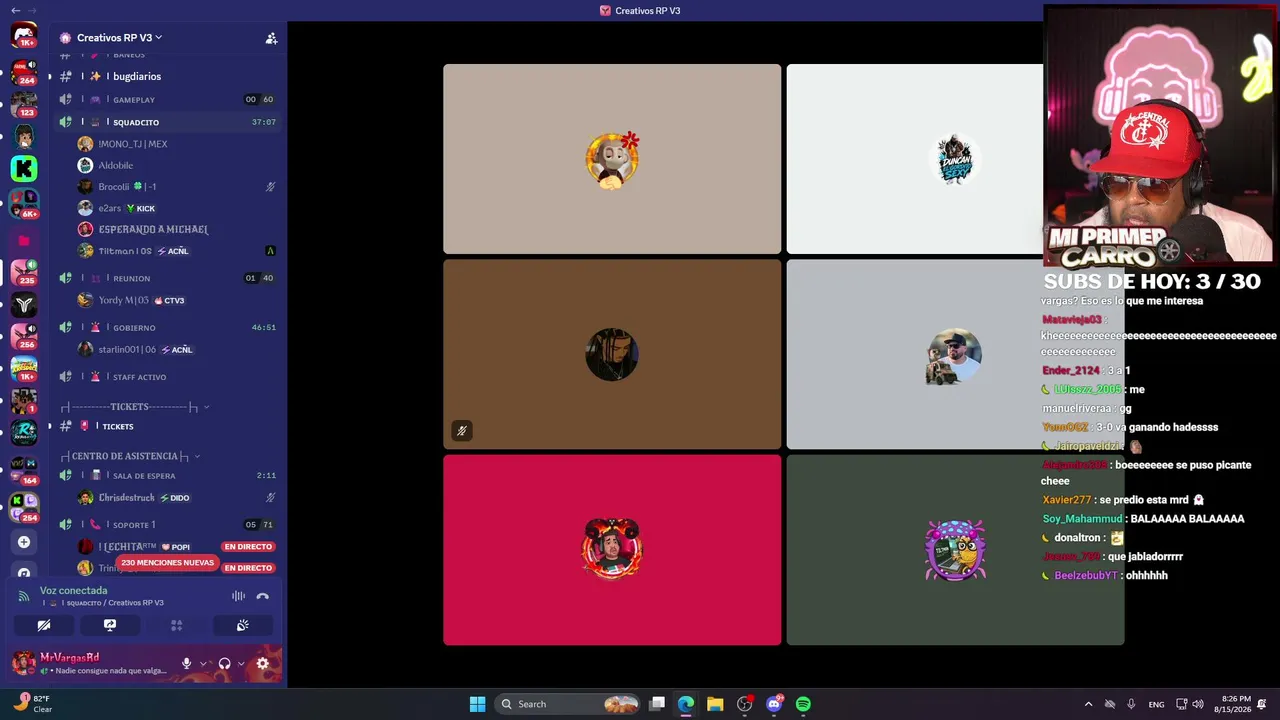
Task: Select the SQUADCITO voice channel
Action: pyautogui.click(x=168, y=122)
